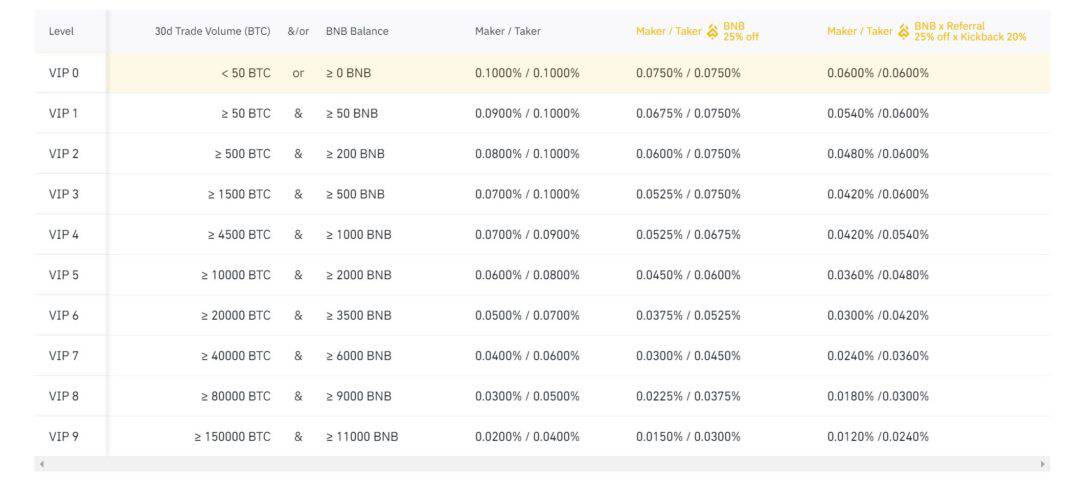Click the "≥ 150000 BTC" volume cell
Image resolution: width=1080 pixels, height=492 pixels.
point(232,436)
